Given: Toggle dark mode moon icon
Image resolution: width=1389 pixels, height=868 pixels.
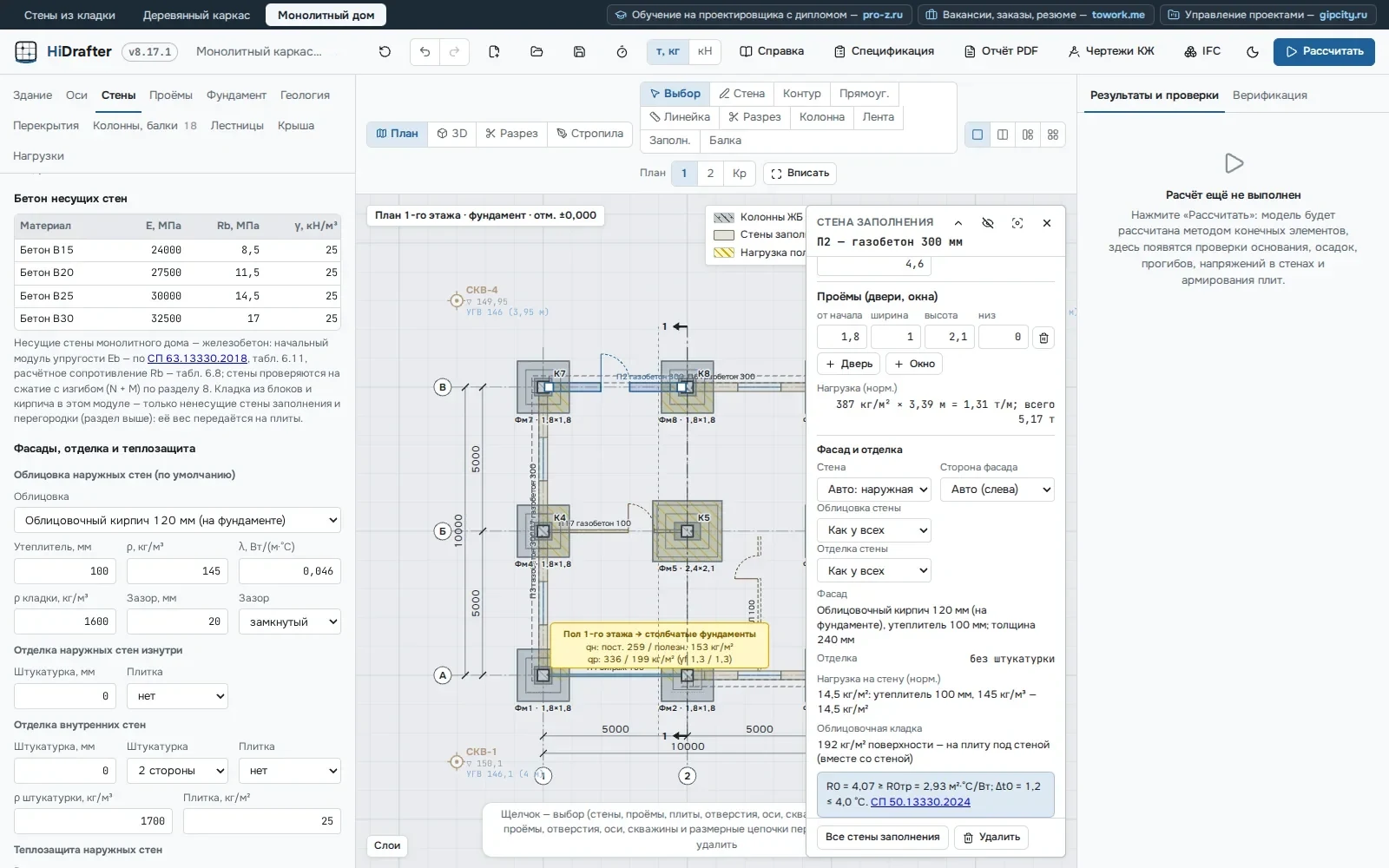Looking at the screenshot, I should tap(1252, 51).
